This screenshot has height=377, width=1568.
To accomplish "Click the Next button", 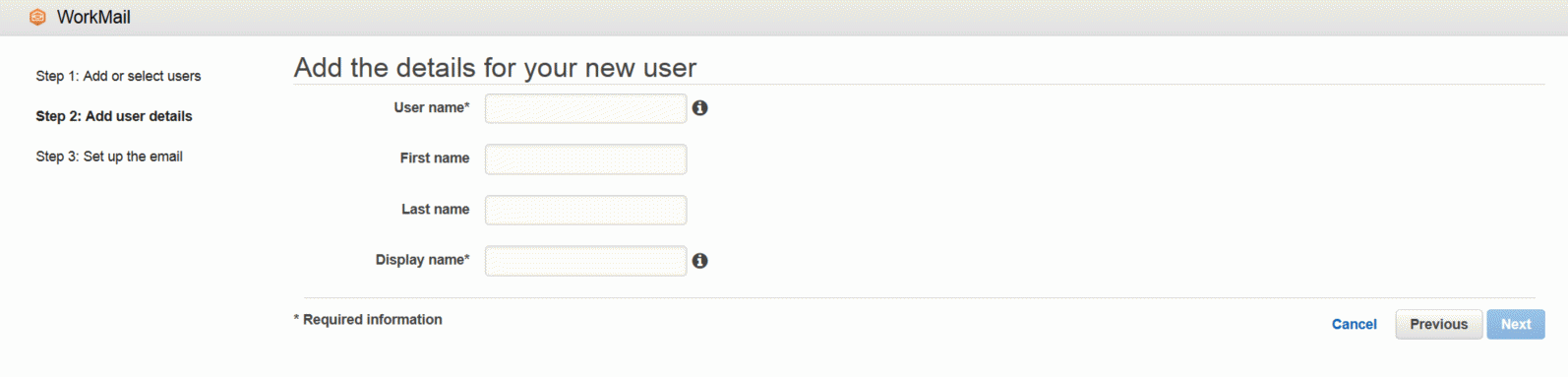I will (x=1515, y=324).
